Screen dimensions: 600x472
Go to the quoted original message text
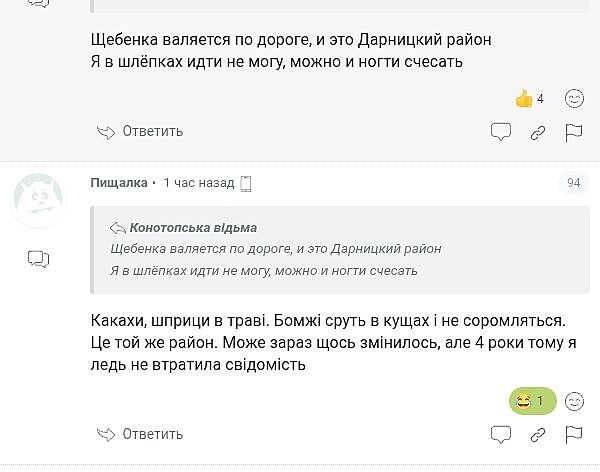pyautogui.click(x=275, y=259)
